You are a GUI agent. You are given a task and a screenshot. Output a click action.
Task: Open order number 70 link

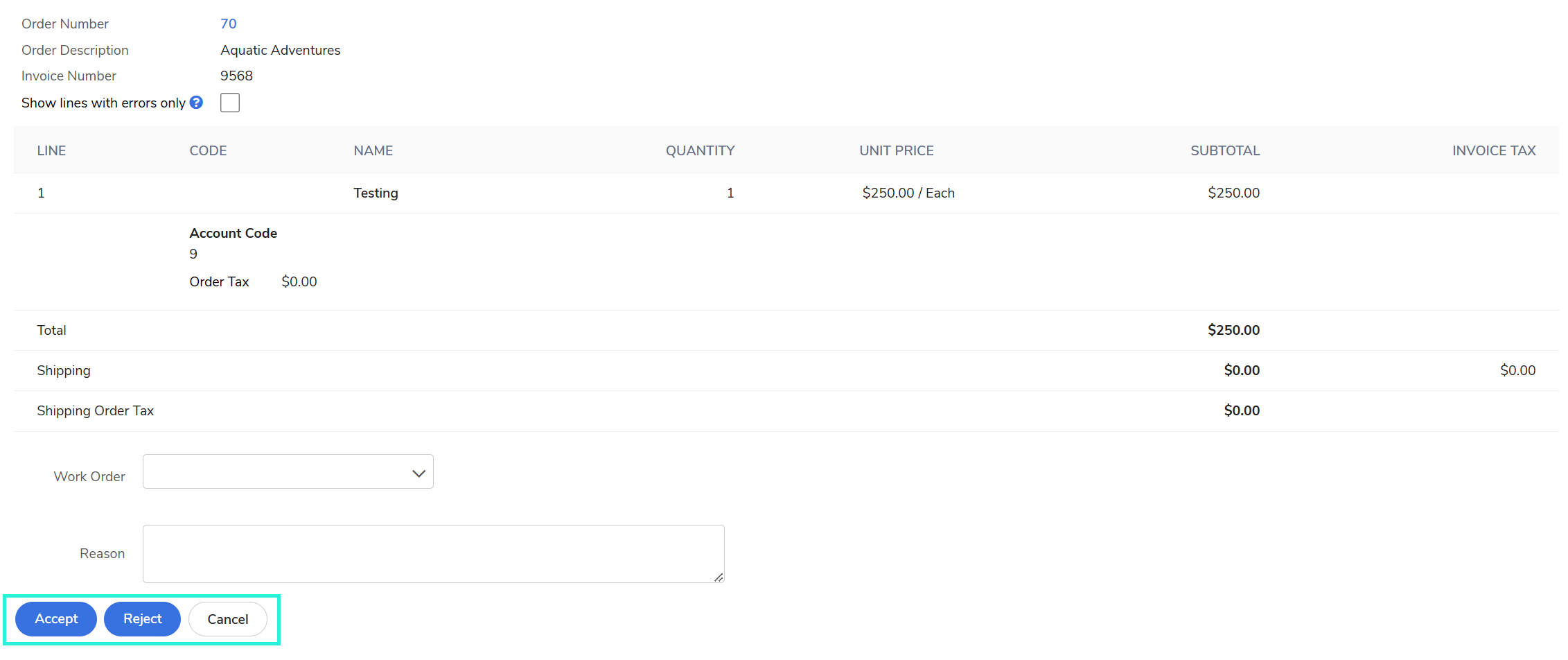(229, 24)
